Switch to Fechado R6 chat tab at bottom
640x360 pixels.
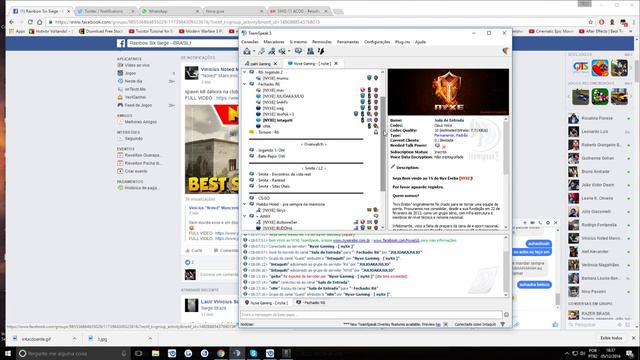tap(311, 303)
